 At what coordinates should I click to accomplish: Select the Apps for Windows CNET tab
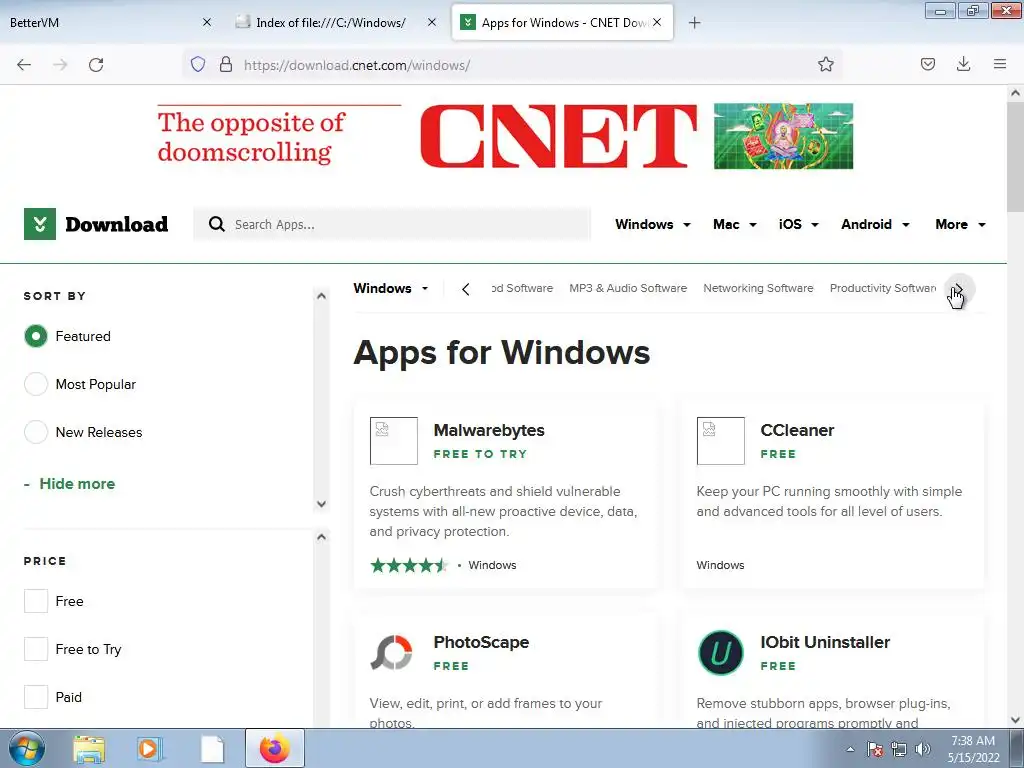pyautogui.click(x=562, y=22)
